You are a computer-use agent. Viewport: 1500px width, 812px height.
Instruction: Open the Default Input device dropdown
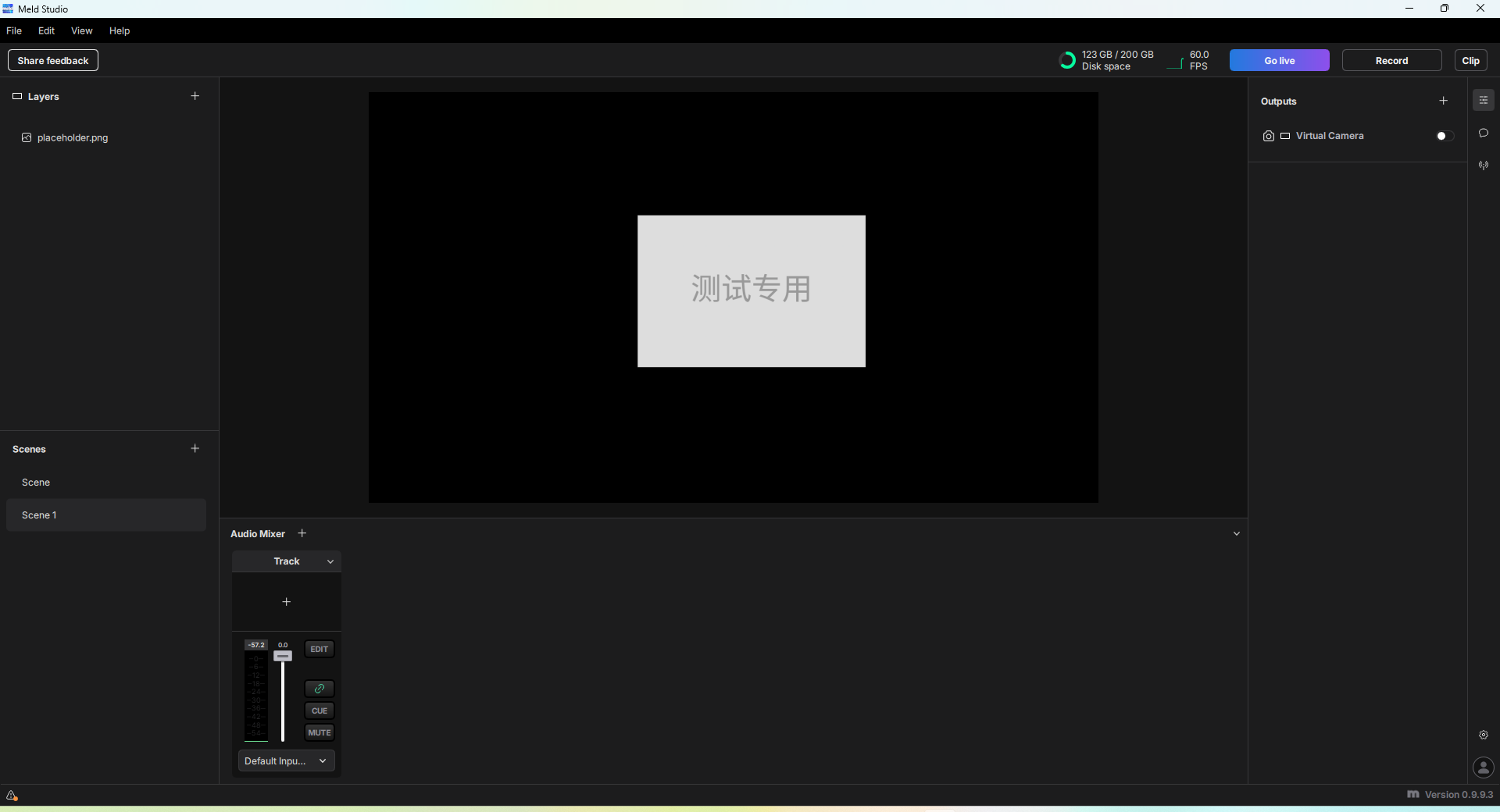(x=286, y=760)
